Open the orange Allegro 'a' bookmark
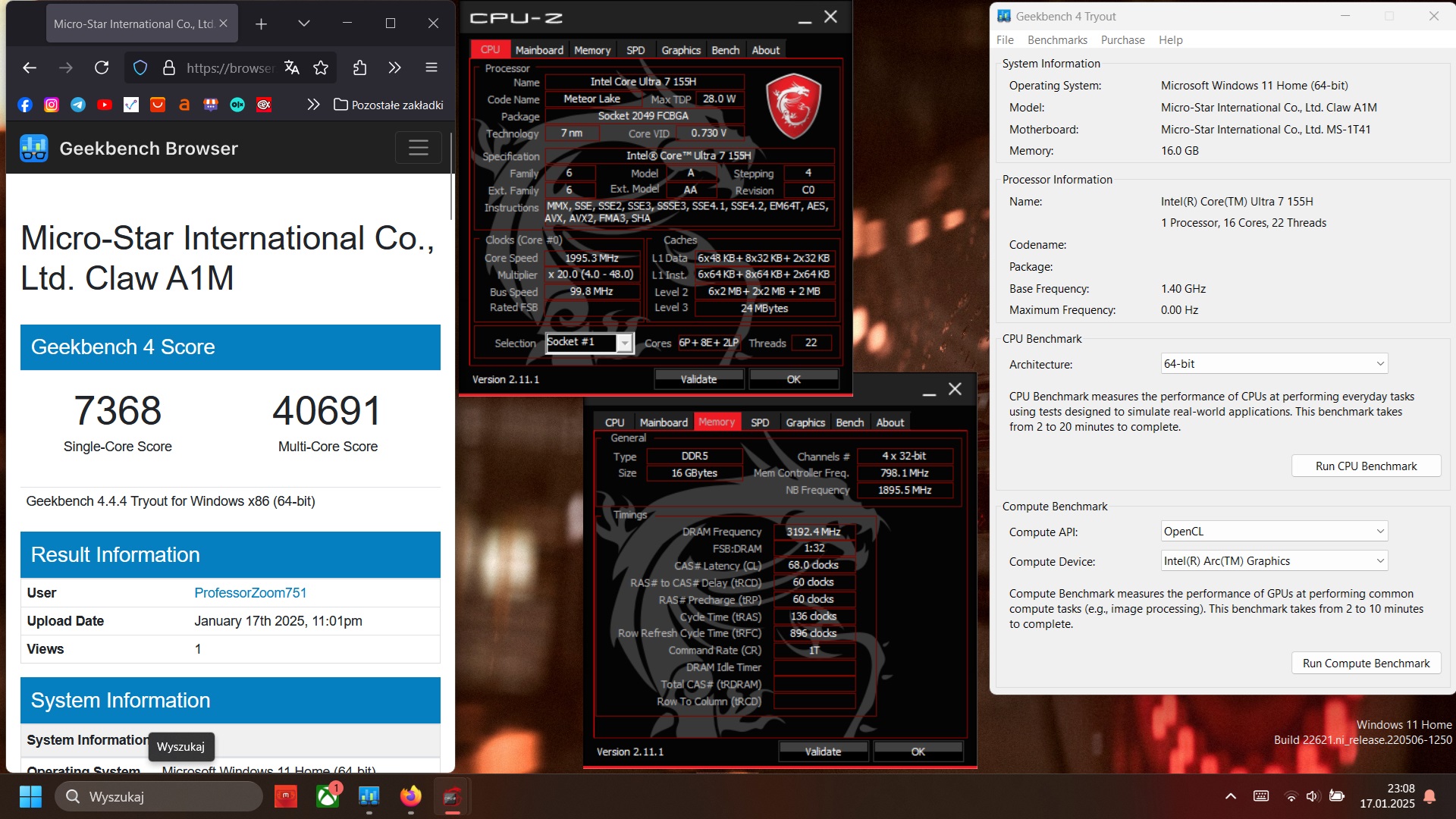The width and height of the screenshot is (1456, 819). pyautogui.click(x=184, y=105)
